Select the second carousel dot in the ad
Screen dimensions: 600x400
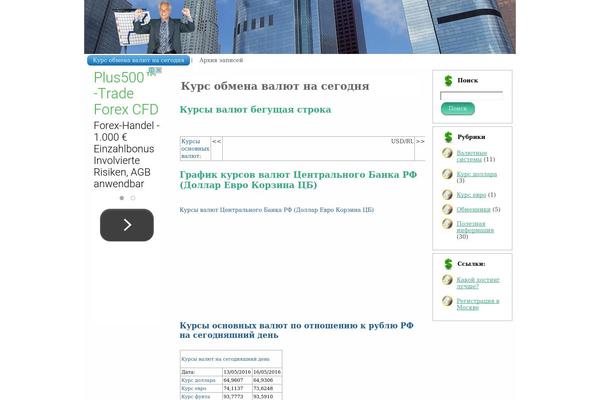pyautogui.click(x=133, y=198)
